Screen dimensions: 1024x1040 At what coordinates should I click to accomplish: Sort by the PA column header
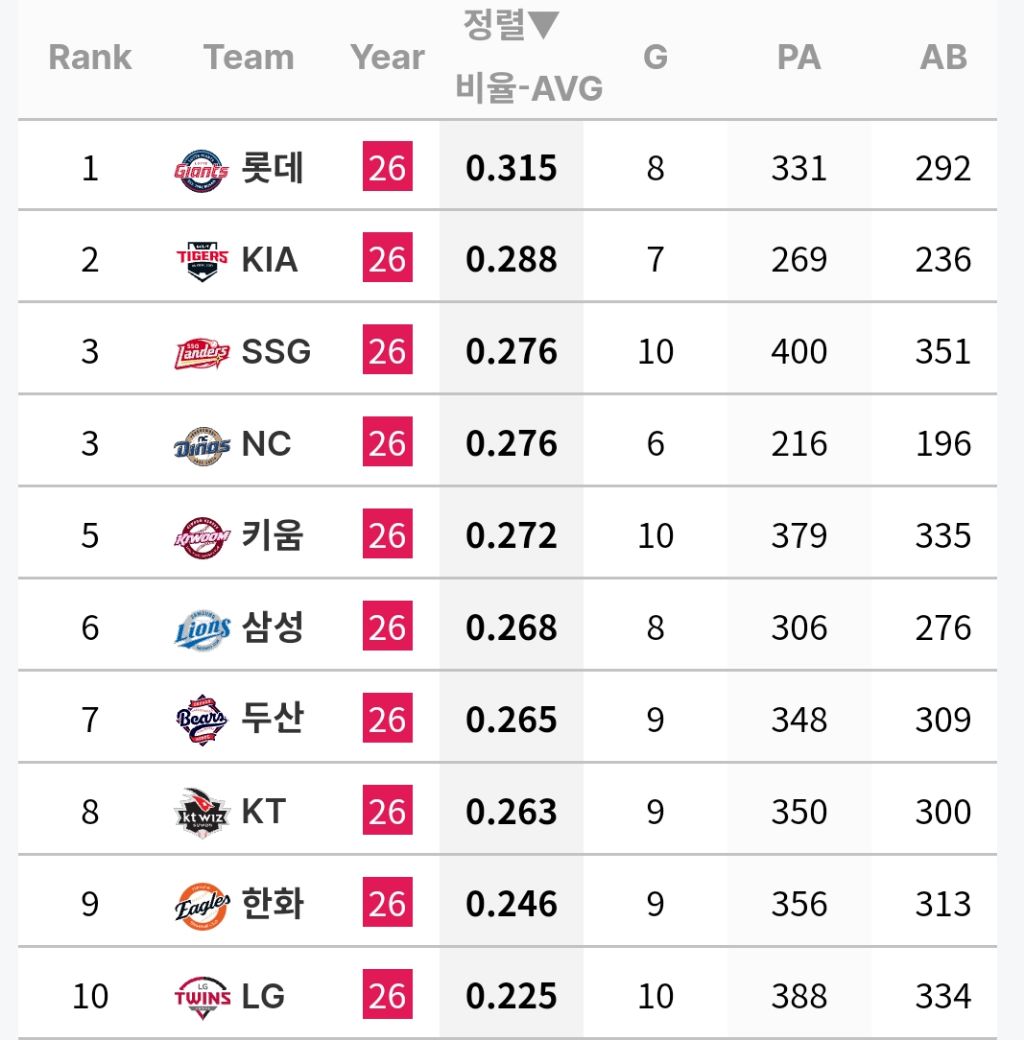pos(799,57)
